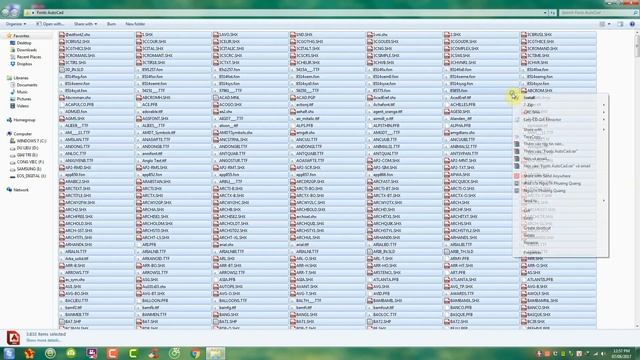
Task: Open Downloads in the navigation pane
Action: point(27,50)
